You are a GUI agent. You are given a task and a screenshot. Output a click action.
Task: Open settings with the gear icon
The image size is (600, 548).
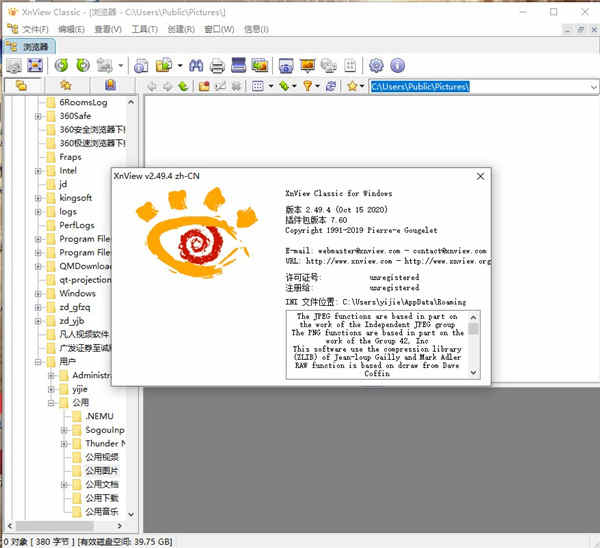click(376, 65)
